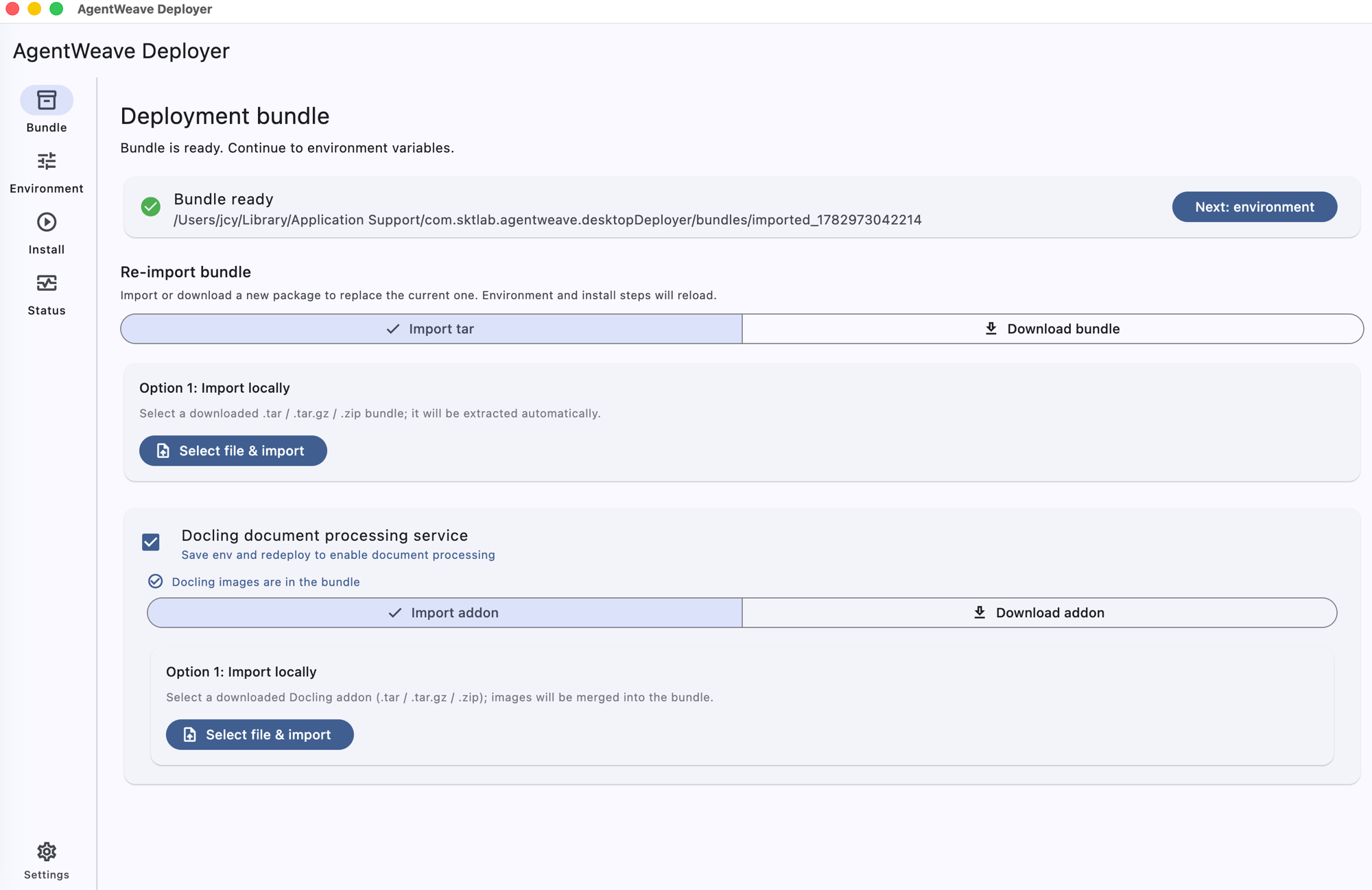The width and height of the screenshot is (1372, 890).
Task: Open the Status monitor icon in sidebar
Action: click(47, 282)
